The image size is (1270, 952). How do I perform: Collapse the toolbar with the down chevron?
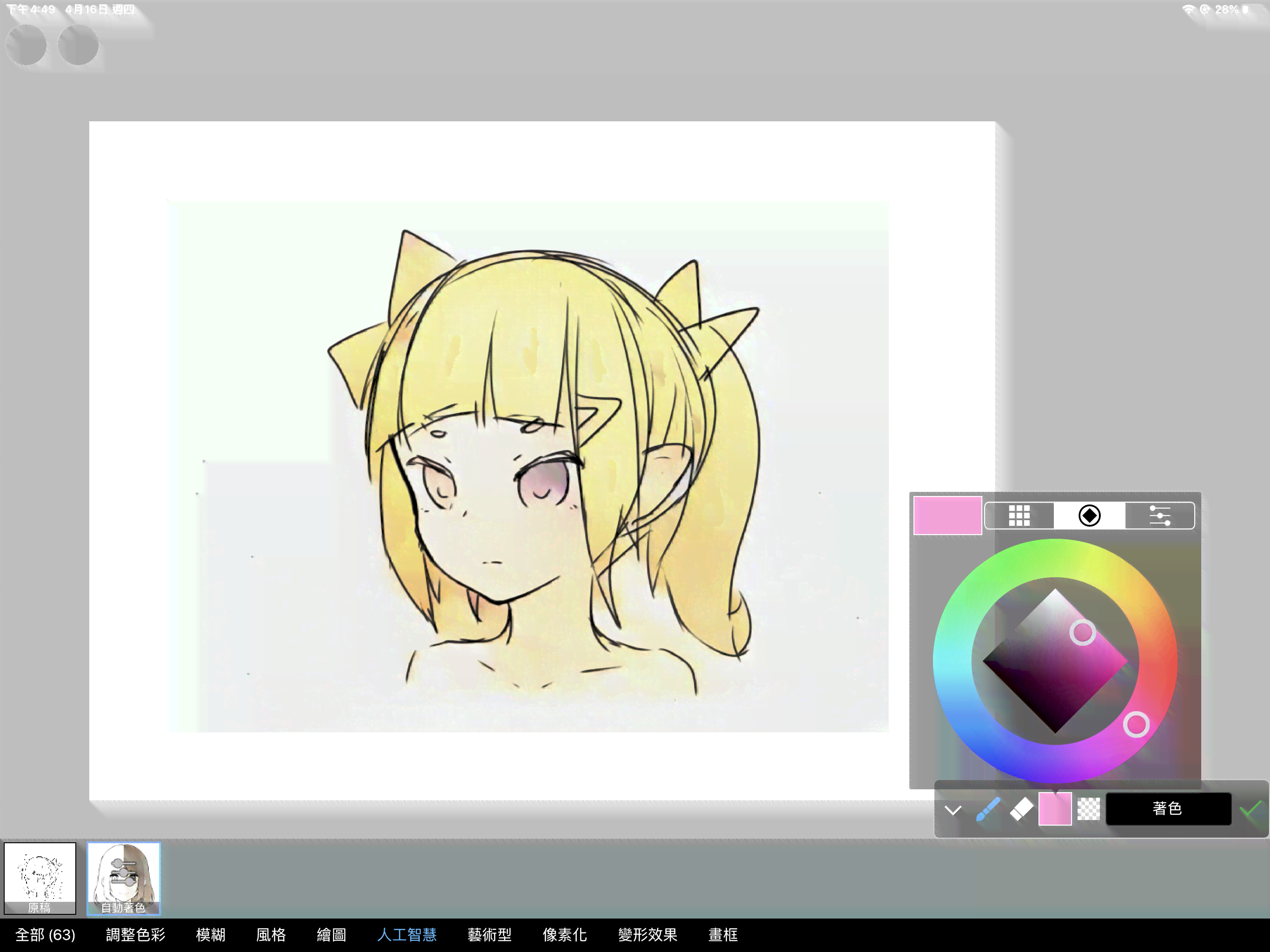click(x=953, y=810)
